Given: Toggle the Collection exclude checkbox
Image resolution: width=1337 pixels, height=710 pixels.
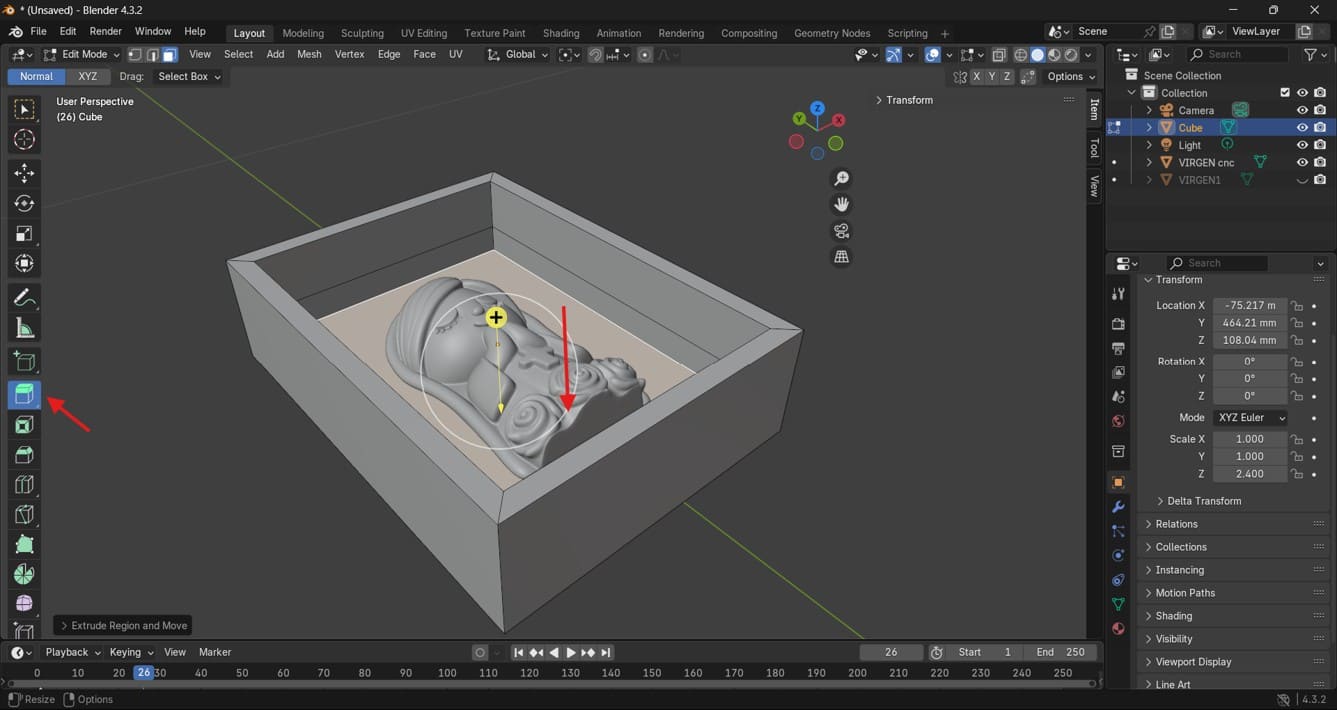Looking at the screenshot, I should tap(1285, 93).
